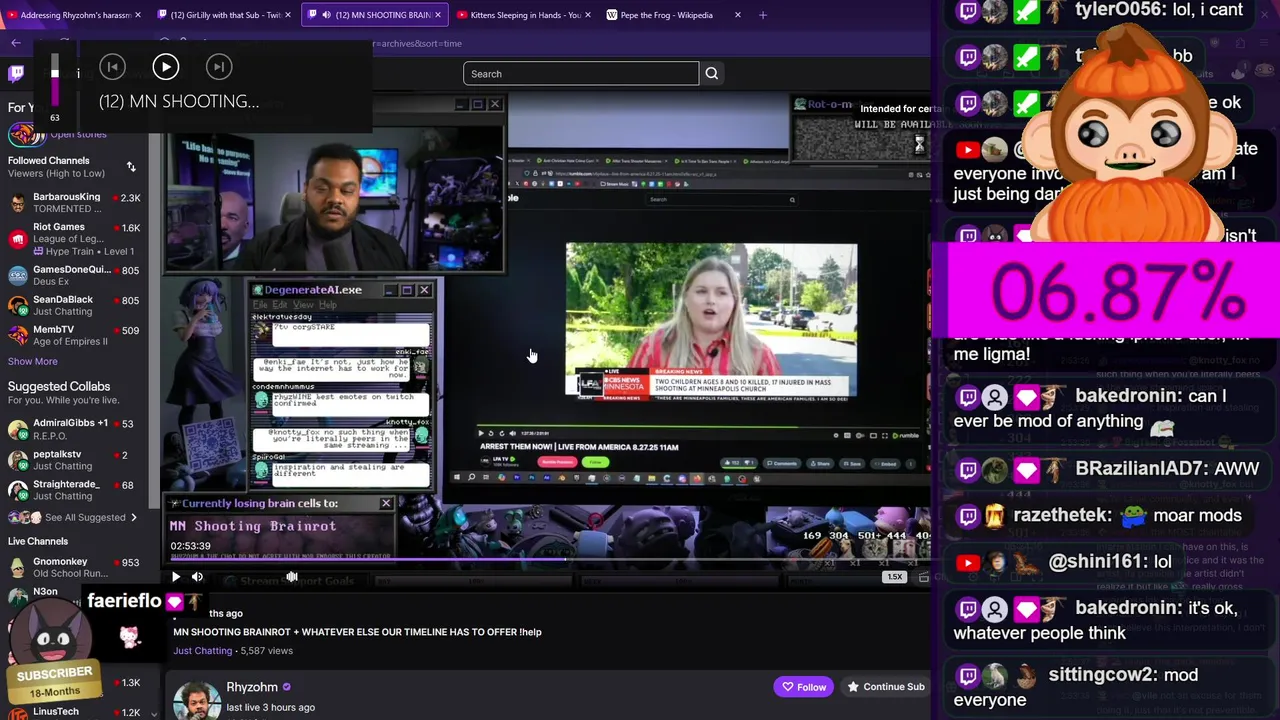
Task: Open Riot Games channel from sidebar
Action: point(74,239)
